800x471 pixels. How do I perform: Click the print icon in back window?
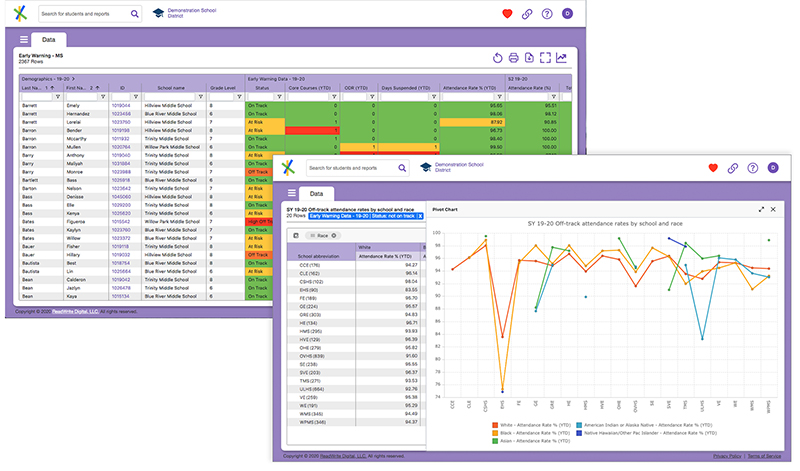513,58
